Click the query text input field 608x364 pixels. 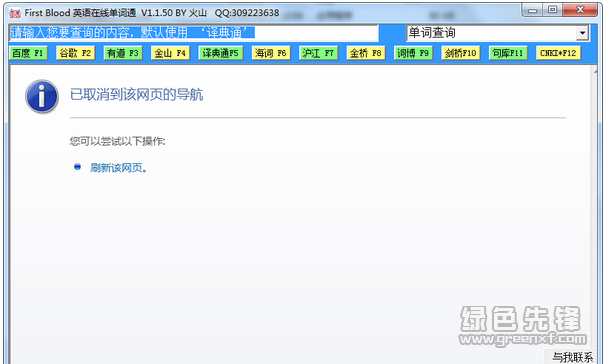coord(194,33)
